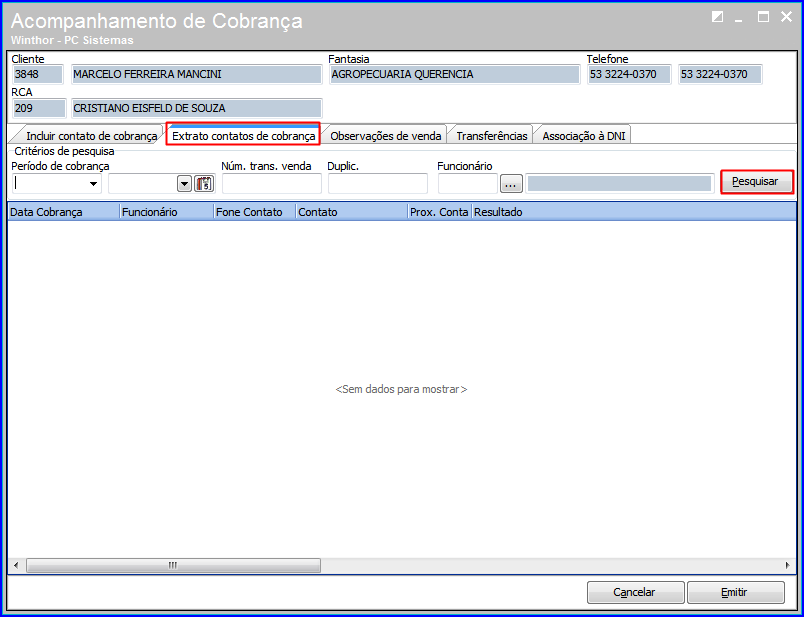Click the RCA code field 209

pyautogui.click(x=39, y=108)
